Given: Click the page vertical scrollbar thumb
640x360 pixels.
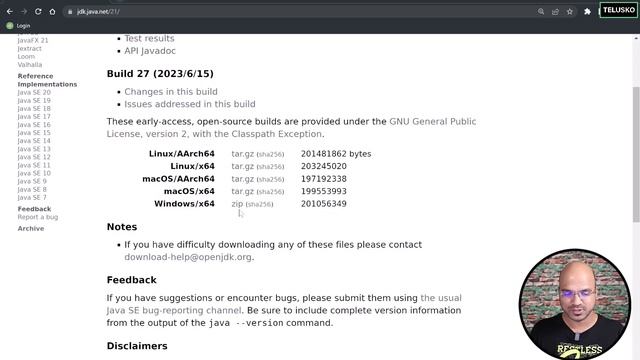Looking at the screenshot, I should [x=636, y=154].
